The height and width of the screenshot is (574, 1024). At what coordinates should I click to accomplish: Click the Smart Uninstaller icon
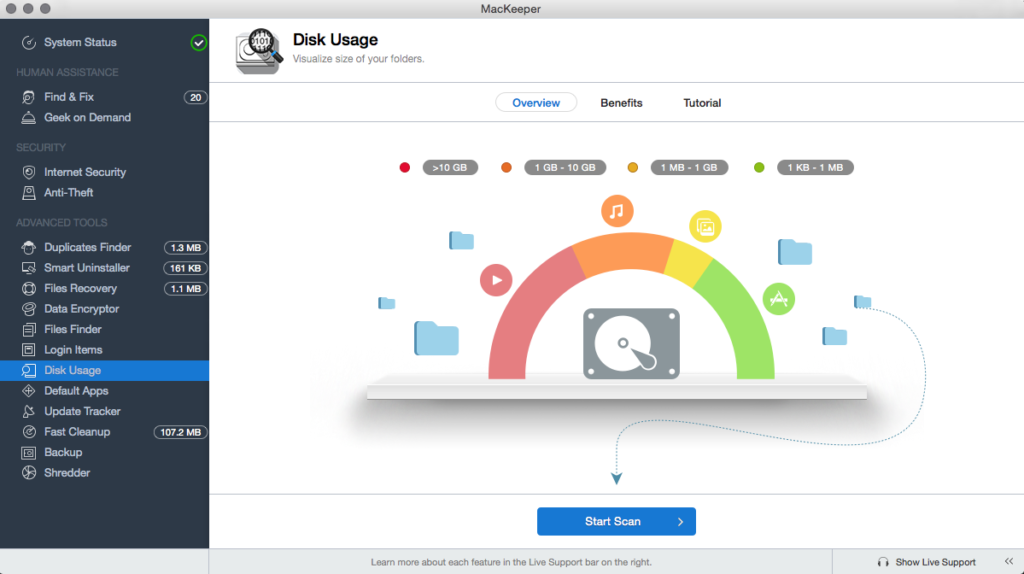tap(29, 268)
